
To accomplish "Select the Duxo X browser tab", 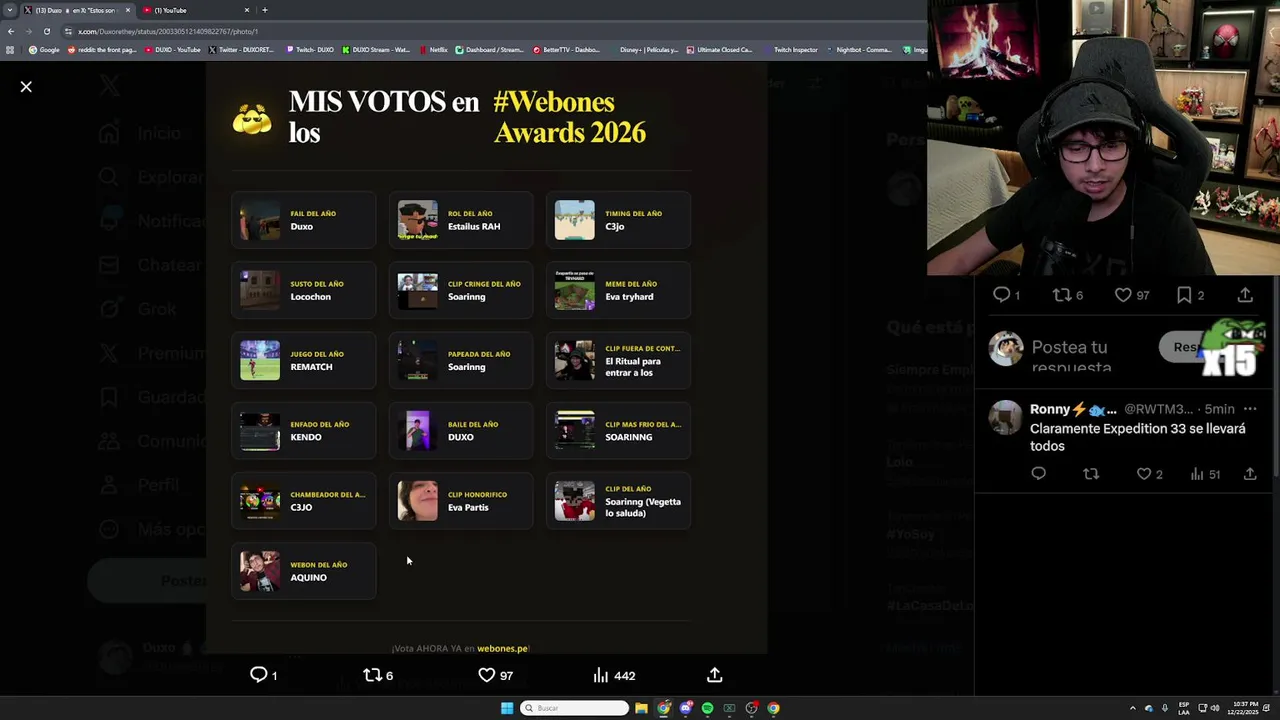I will (x=76, y=10).
